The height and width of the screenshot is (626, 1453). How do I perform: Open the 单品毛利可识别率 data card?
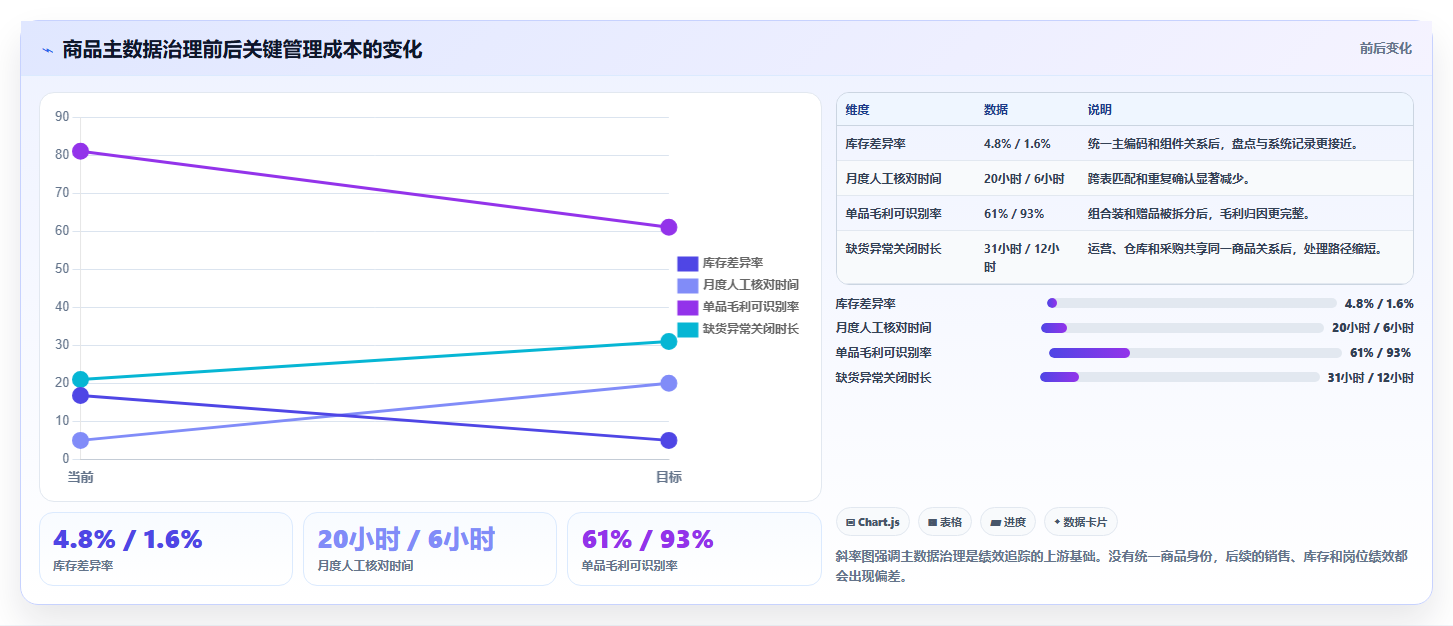pos(694,549)
